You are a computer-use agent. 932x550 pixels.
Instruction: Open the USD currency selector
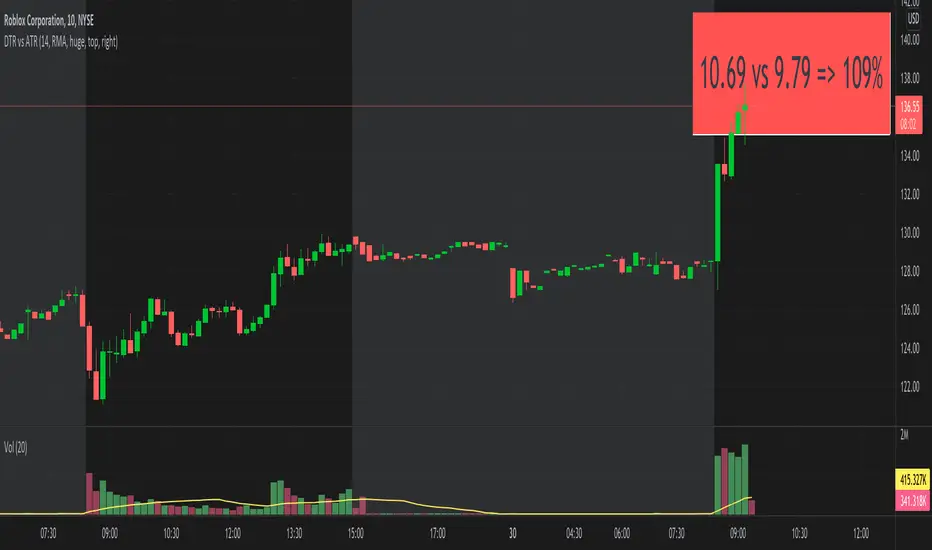913,19
